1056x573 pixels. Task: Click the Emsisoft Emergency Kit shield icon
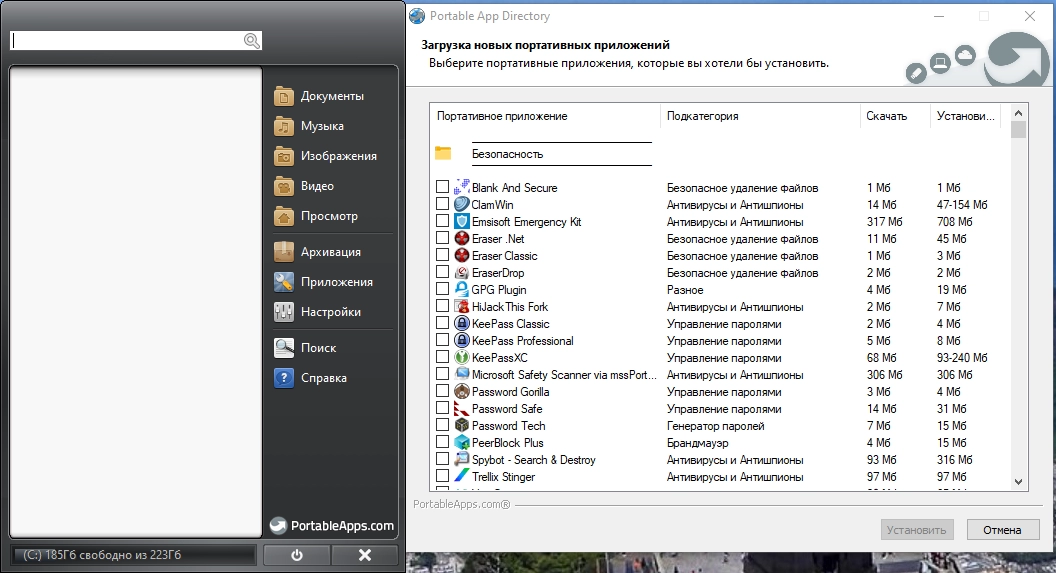pos(461,222)
